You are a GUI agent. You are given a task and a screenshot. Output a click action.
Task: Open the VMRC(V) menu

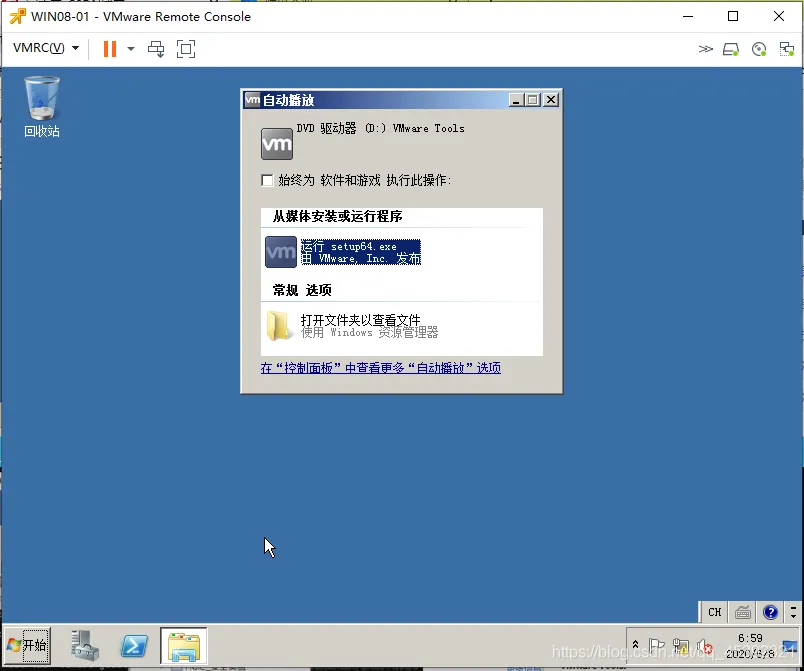coord(46,48)
